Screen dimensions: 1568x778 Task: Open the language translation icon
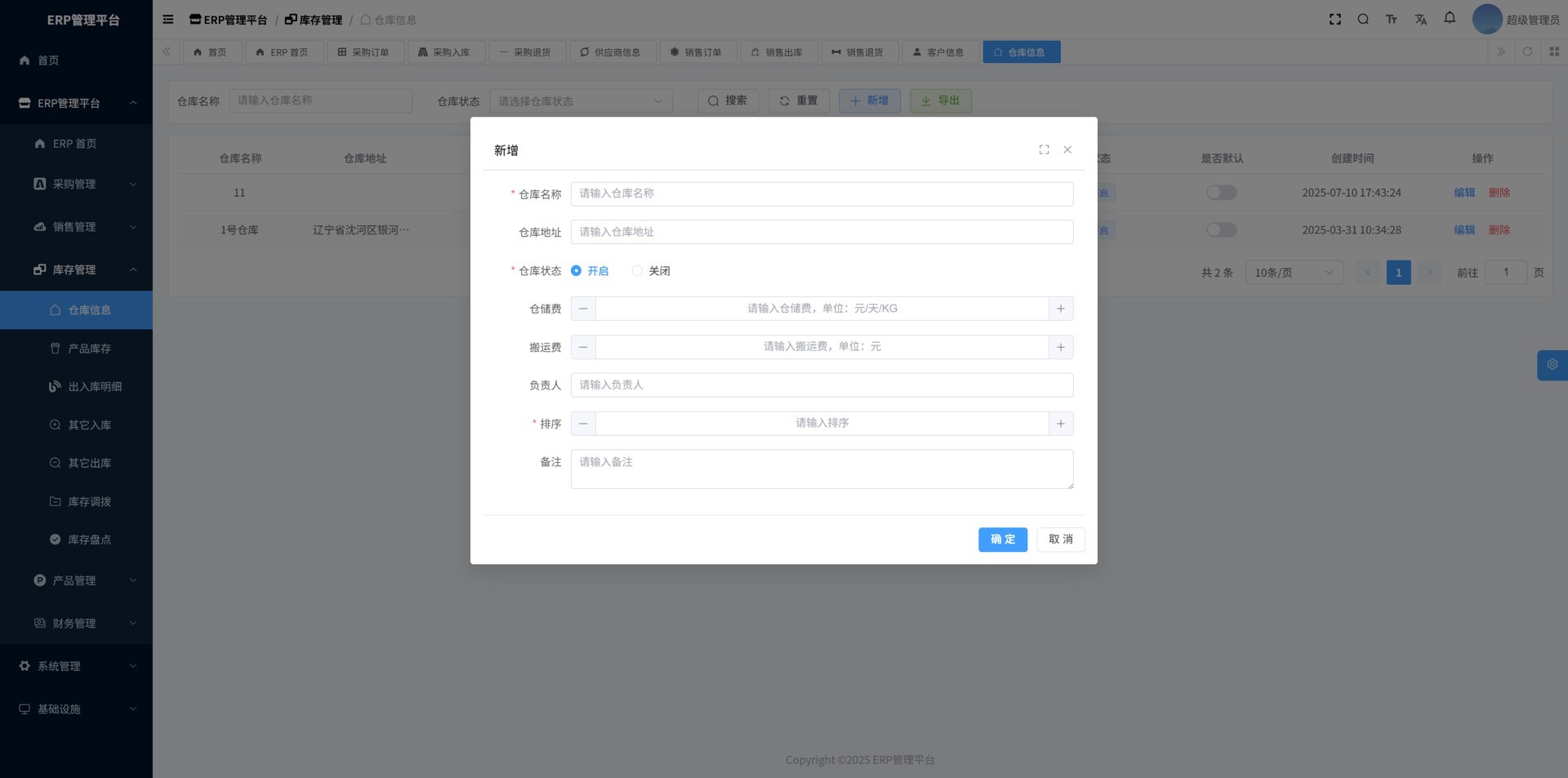click(1421, 20)
